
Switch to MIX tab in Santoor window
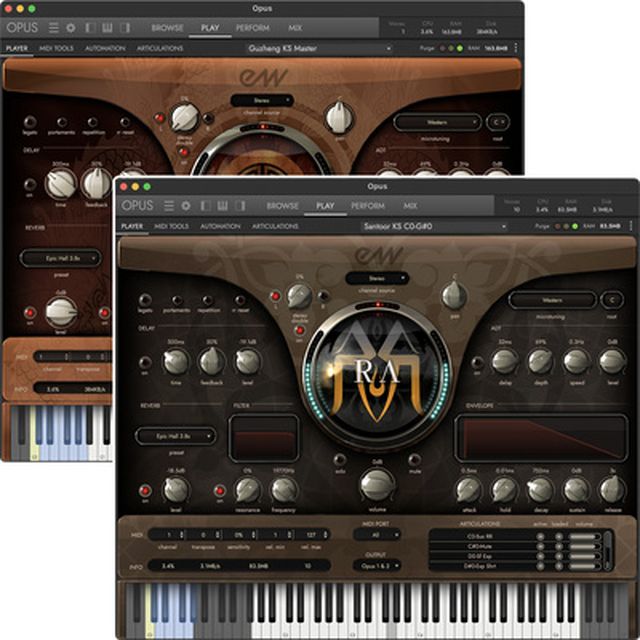pos(410,206)
